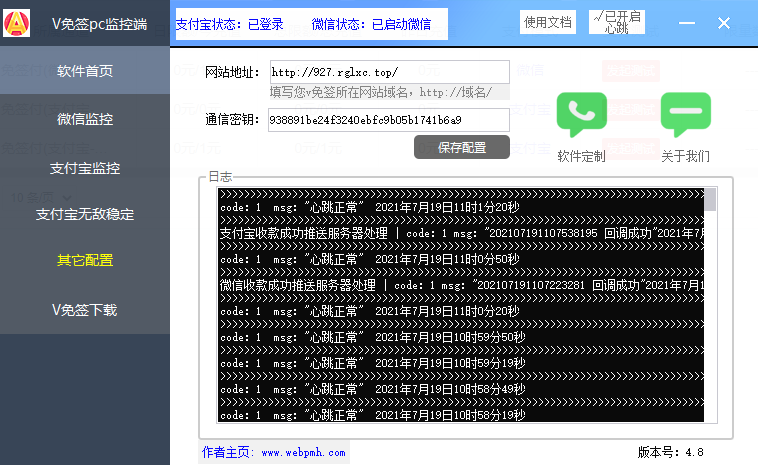Viewport: 758px width, 465px height.
Task: Click the 关于我们 label
Action: 685,156
